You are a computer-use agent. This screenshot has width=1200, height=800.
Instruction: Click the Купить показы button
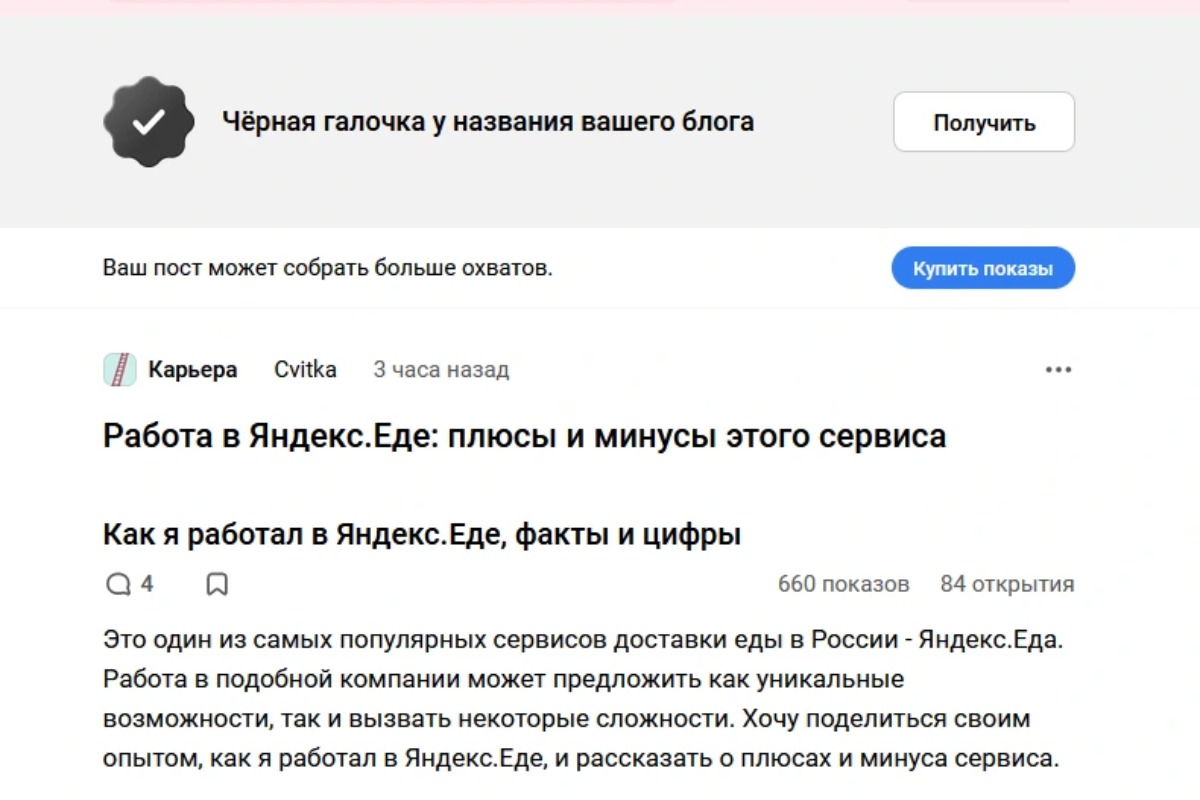[983, 268]
